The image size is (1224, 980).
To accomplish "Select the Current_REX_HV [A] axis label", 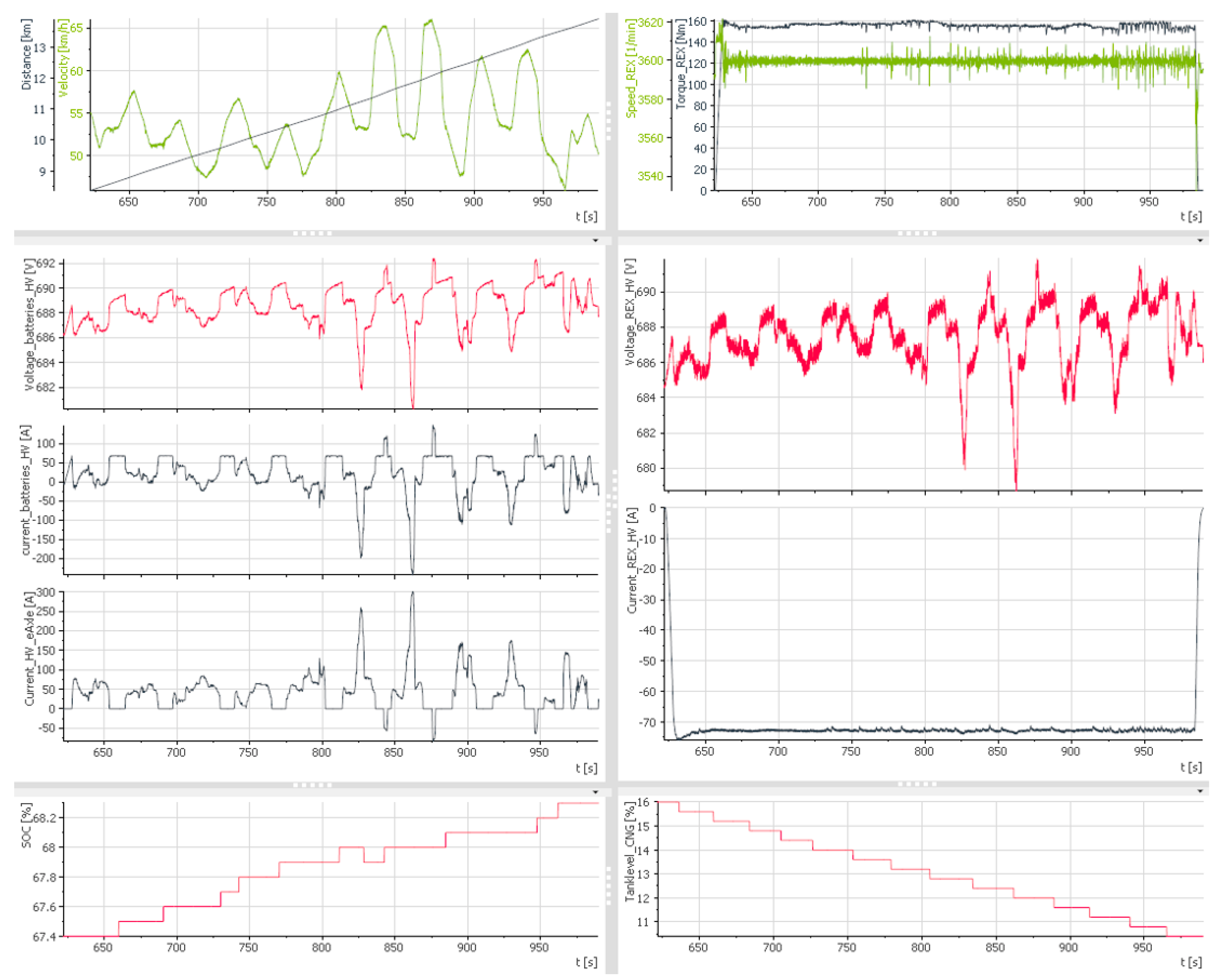I will 632,561.
